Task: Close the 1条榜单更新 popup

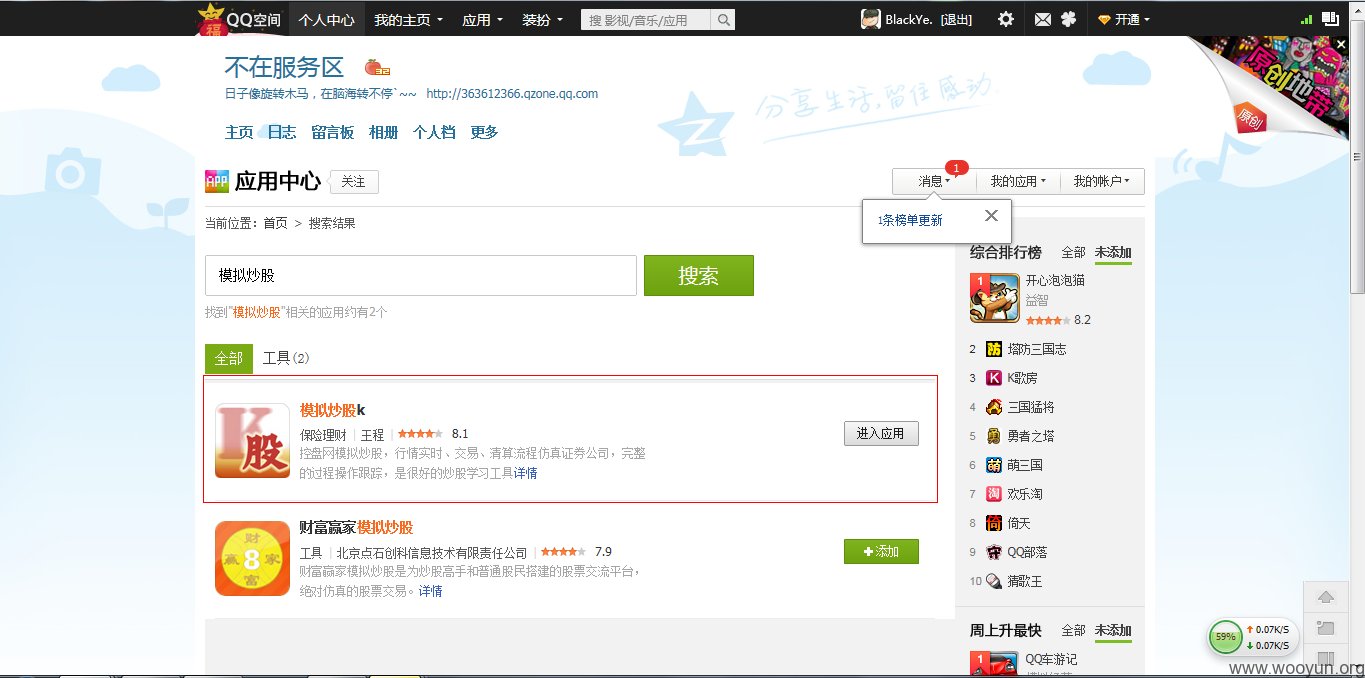Action: click(x=991, y=216)
